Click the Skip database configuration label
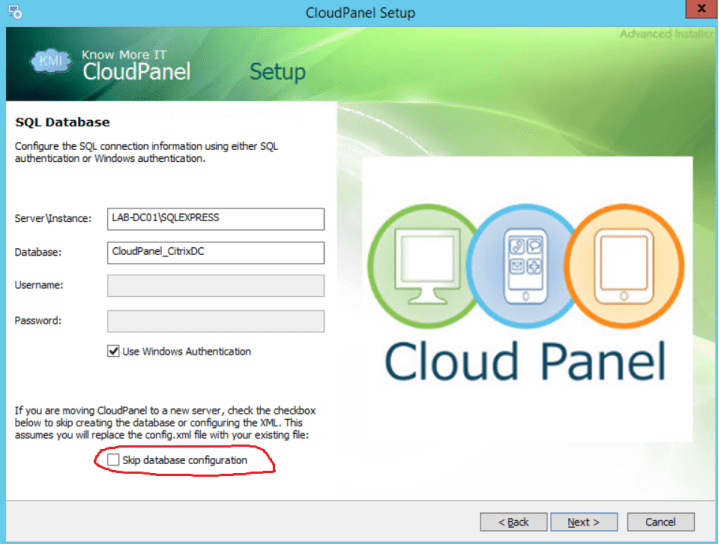This screenshot has width=719, height=544. (185, 460)
